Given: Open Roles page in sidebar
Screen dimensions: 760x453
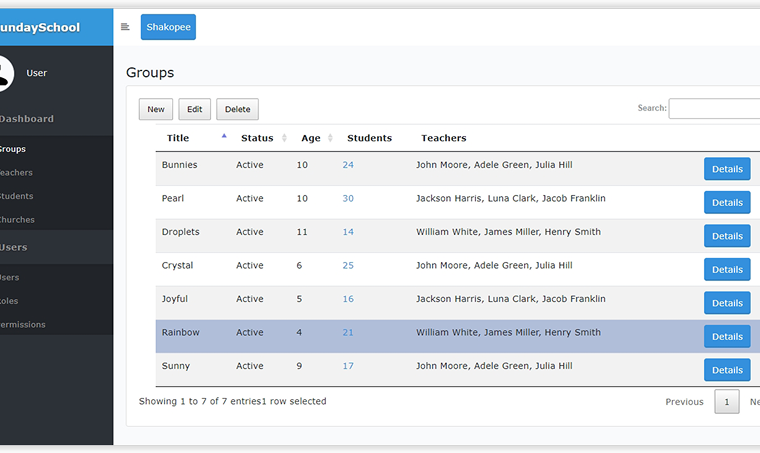Looking at the screenshot, I should 9,301.
